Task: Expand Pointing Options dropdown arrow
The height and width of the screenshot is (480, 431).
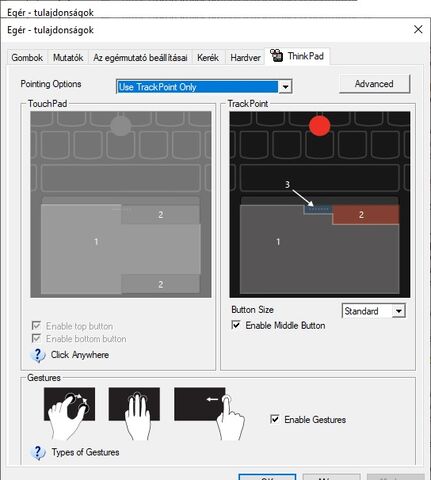Action: tap(285, 87)
